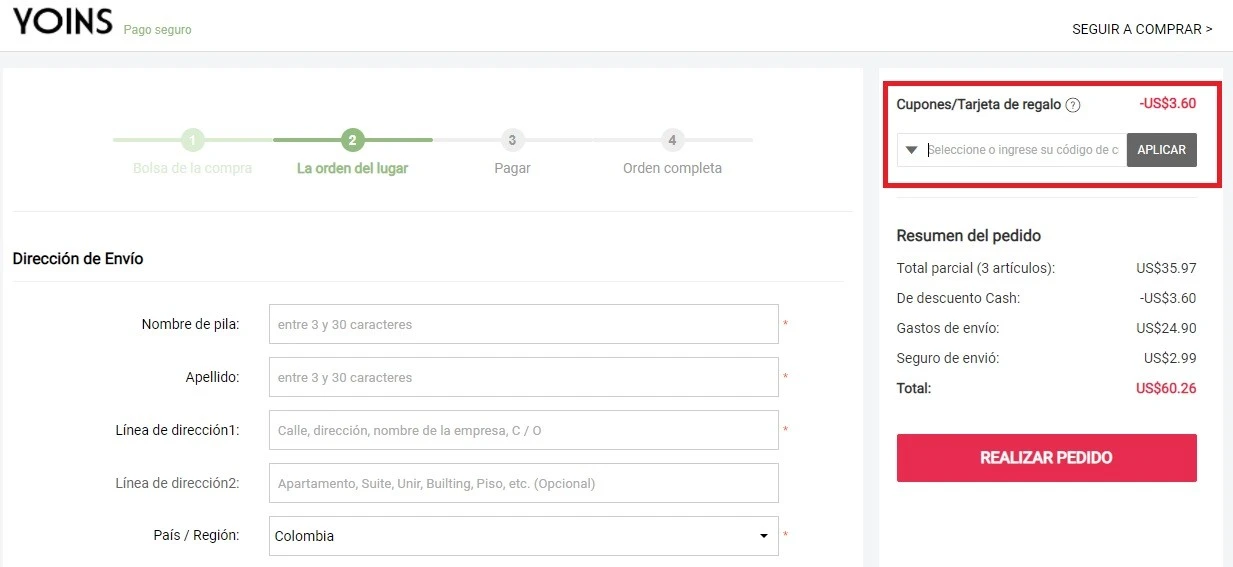Screen dimensions: 1233x567
Task: Focus the Línea de dirección1 field
Action: [x=523, y=430]
